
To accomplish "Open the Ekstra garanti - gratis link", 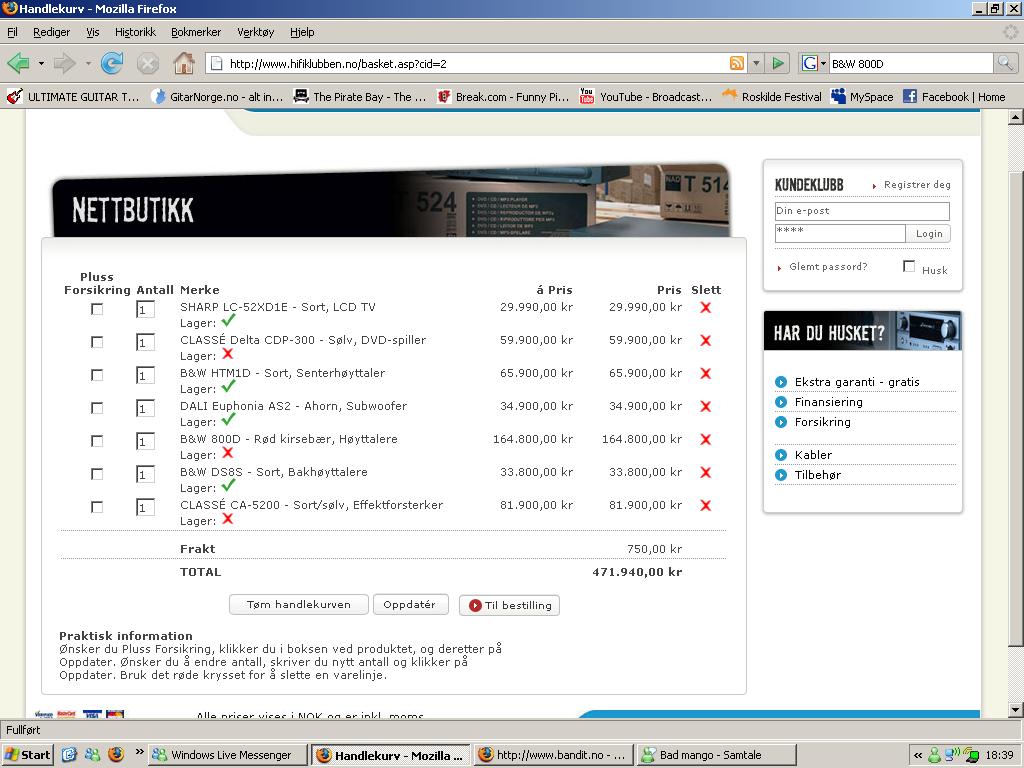I will coord(857,382).
